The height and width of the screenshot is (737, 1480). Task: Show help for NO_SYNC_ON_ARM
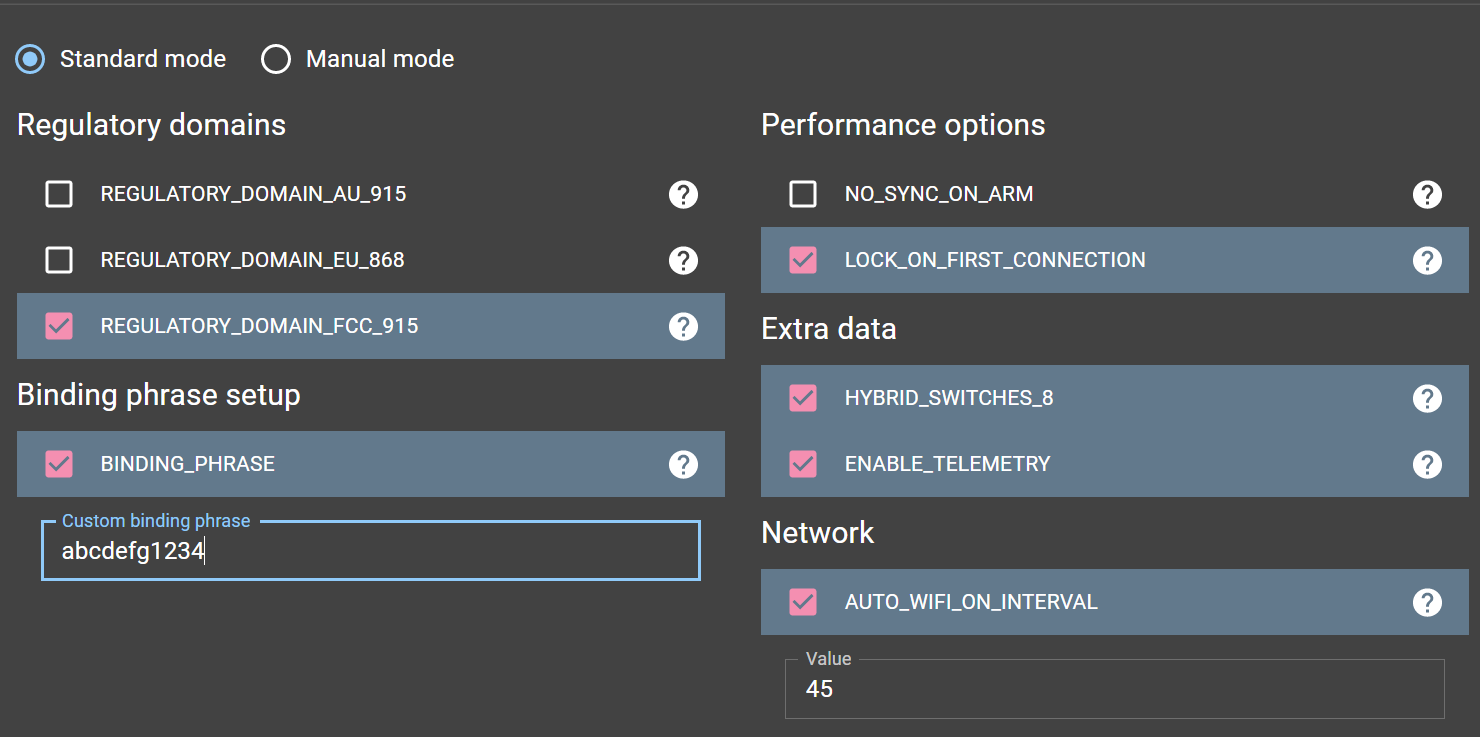coord(1427,194)
